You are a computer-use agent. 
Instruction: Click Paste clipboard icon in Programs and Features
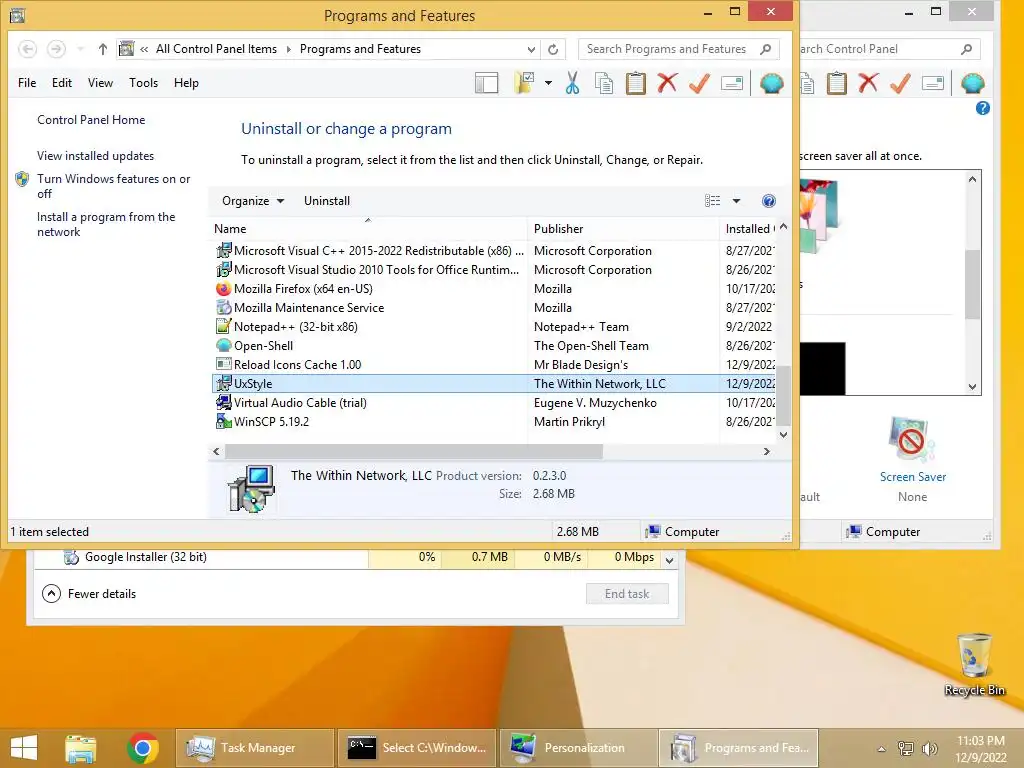point(635,83)
